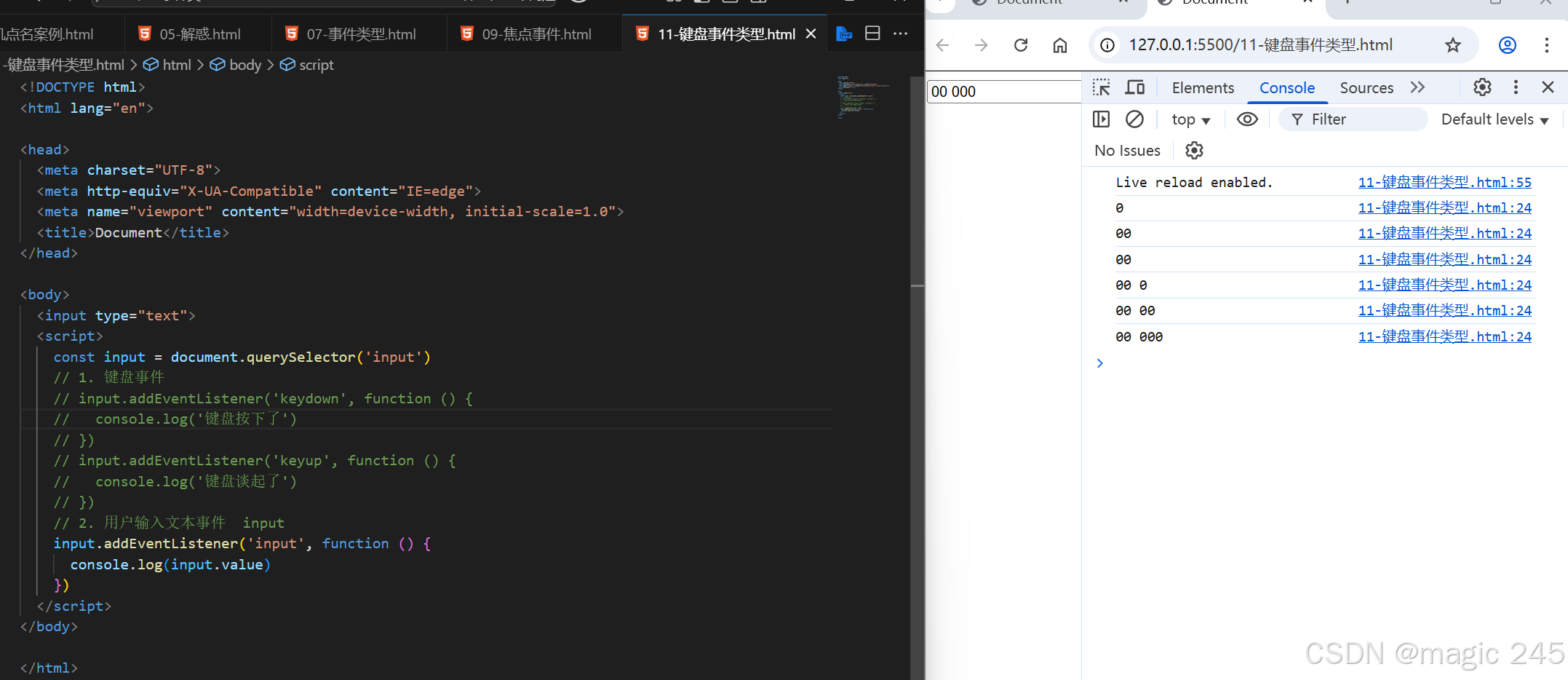Open source link for log '0'
The width and height of the screenshot is (1568, 680).
coord(1444,207)
